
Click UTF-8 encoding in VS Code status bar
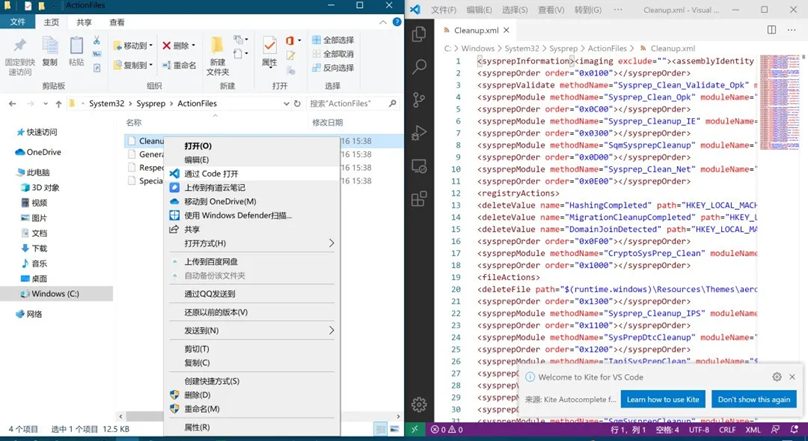699,429
